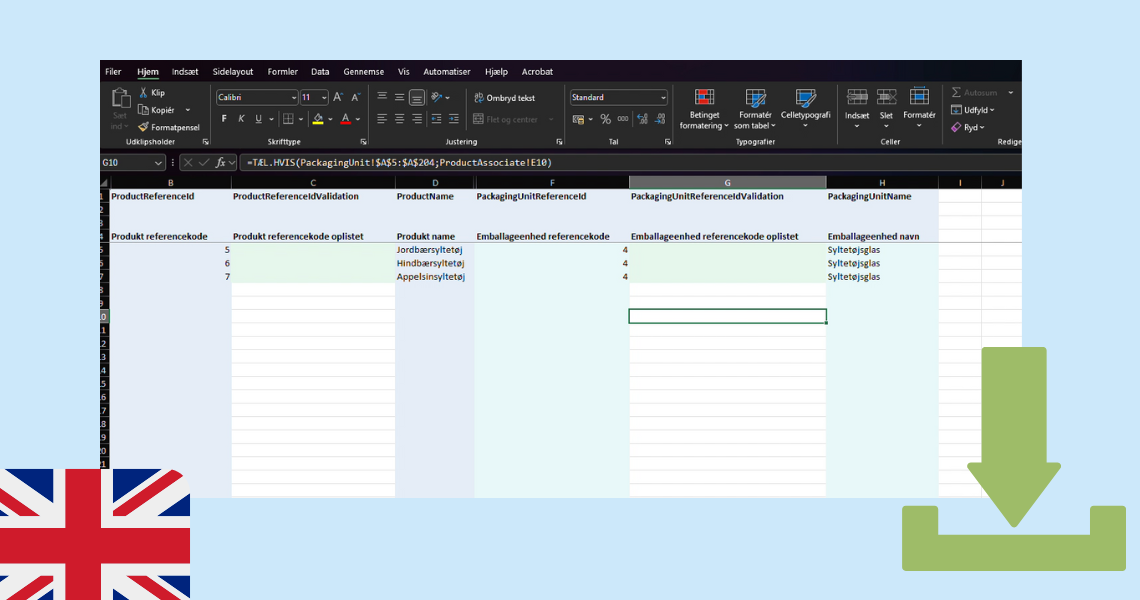Click the formula bar containing TÆL.HVIS
Image resolution: width=1140 pixels, height=600 pixels.
point(630,163)
